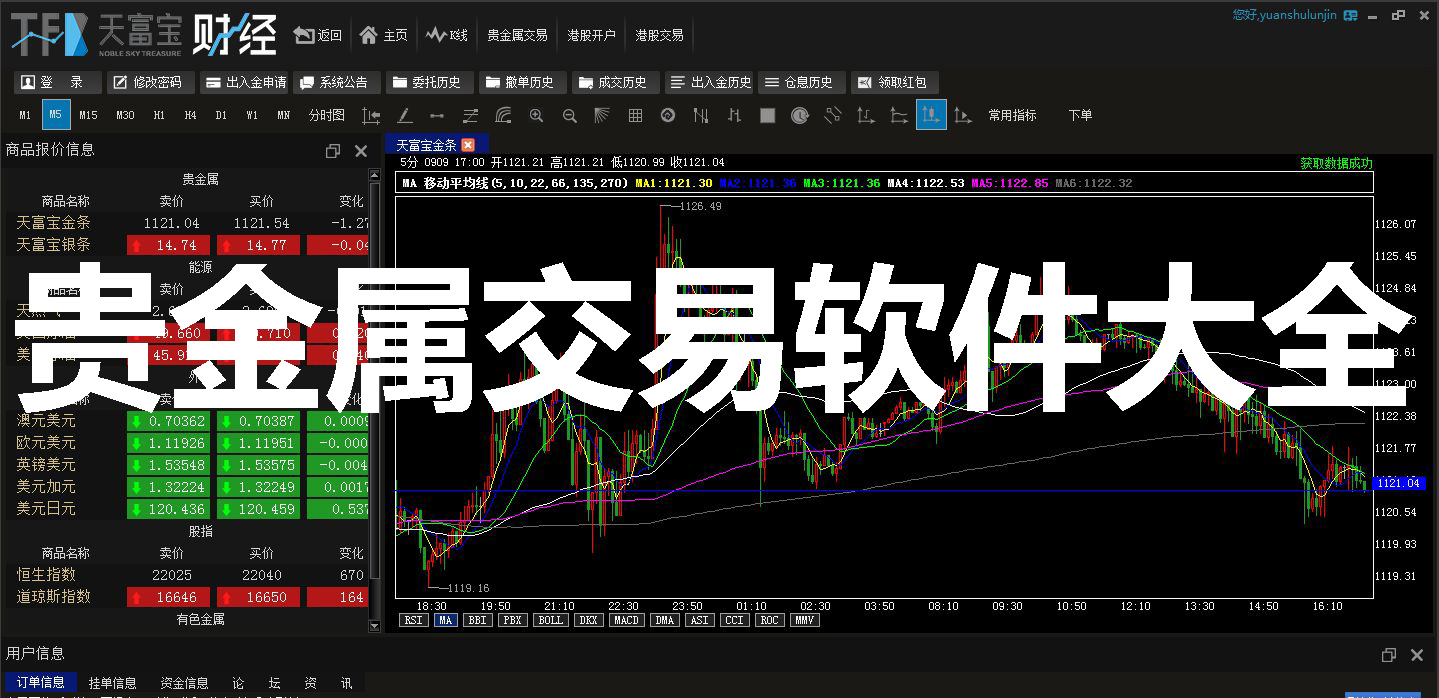
Task: Switch to the M15 timeframe tab
Action: (88, 115)
